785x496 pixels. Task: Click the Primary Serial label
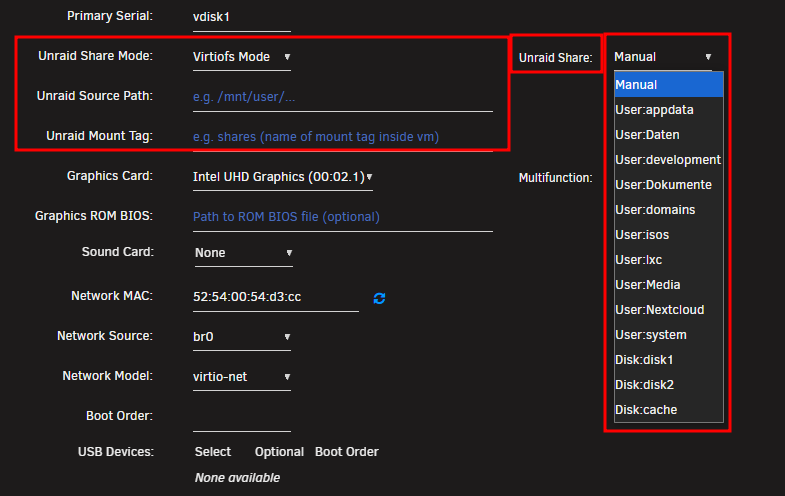tap(110, 16)
